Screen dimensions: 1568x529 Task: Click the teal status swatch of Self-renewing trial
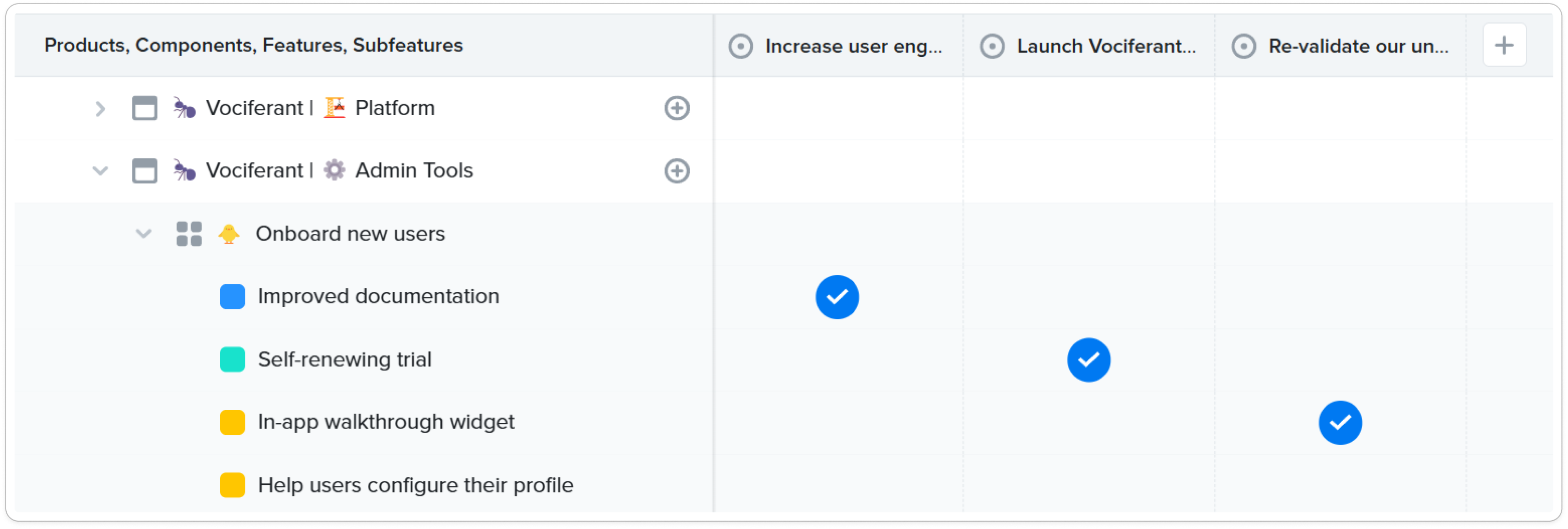coord(232,360)
